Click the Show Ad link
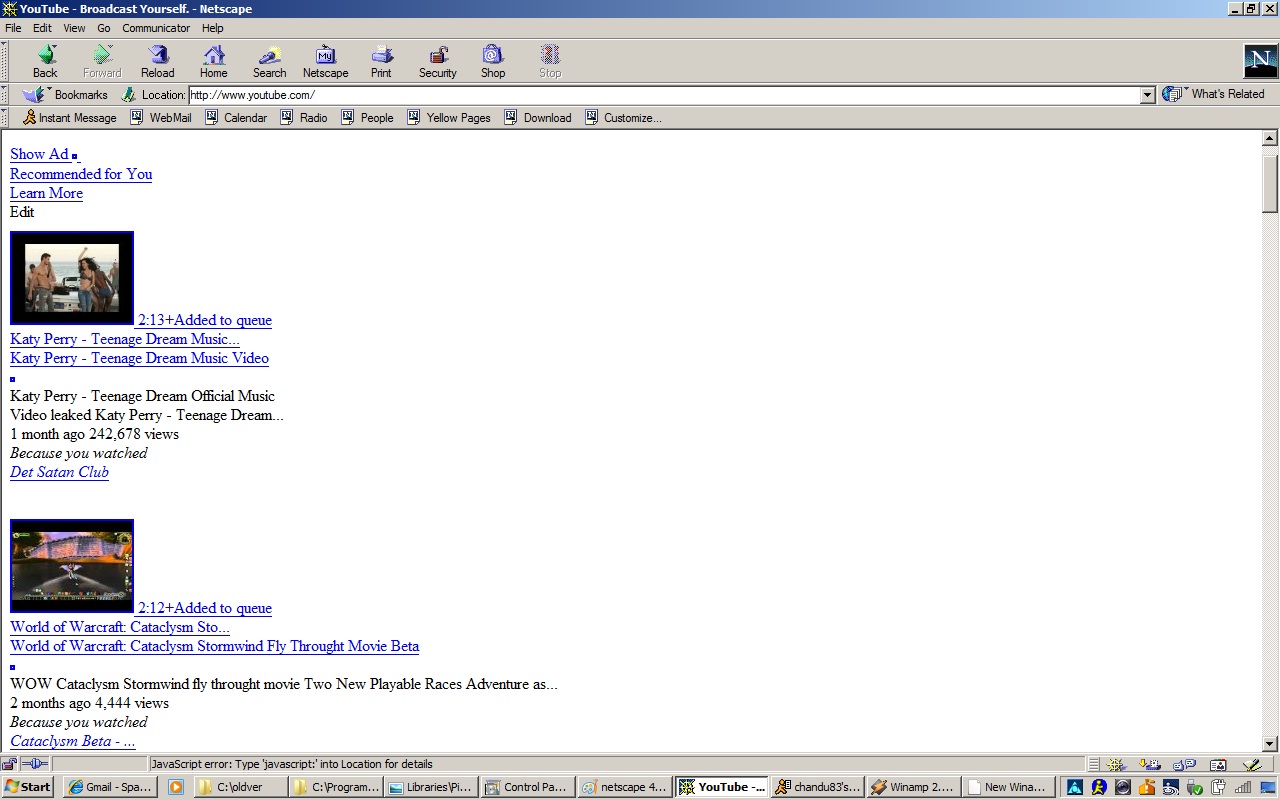 pyautogui.click(x=39, y=154)
